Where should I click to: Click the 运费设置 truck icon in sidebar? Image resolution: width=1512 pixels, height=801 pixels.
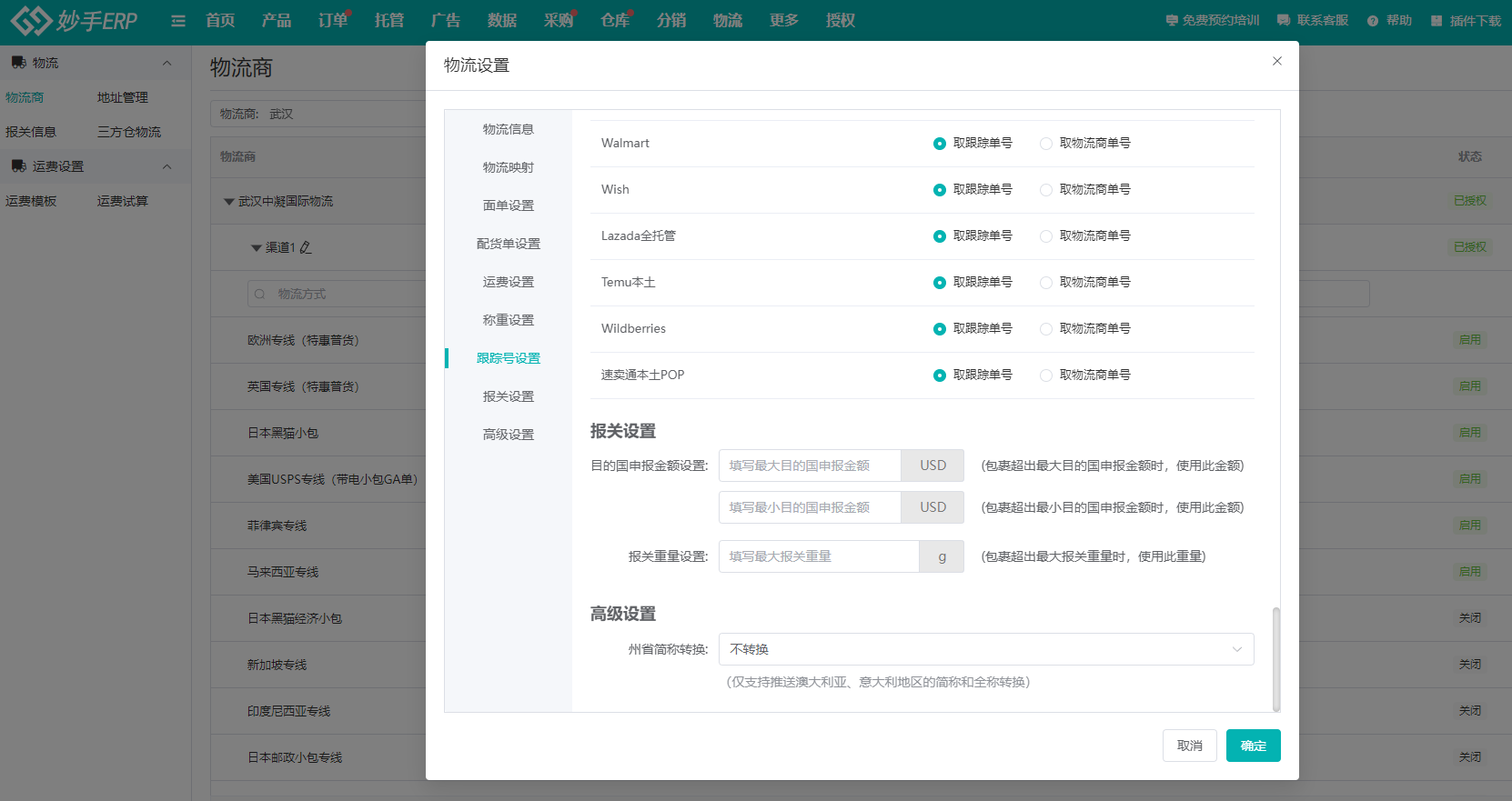tap(18, 166)
